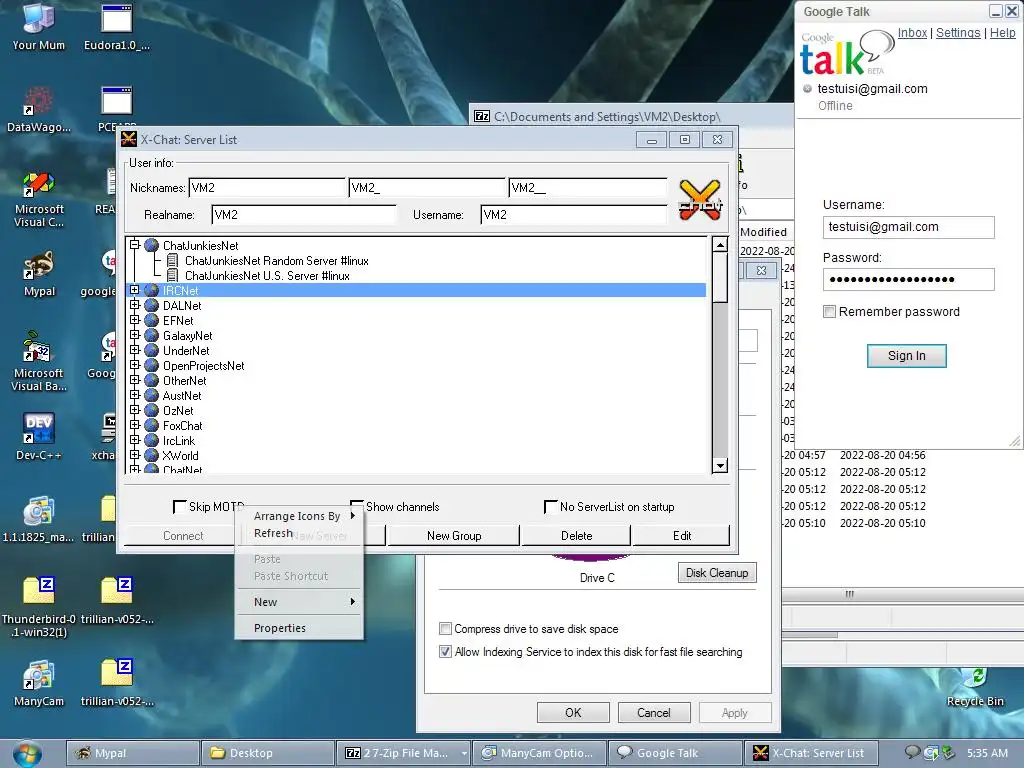Viewport: 1024px width, 768px height.
Task: Expand the IRCNet network node
Action: 135,290
